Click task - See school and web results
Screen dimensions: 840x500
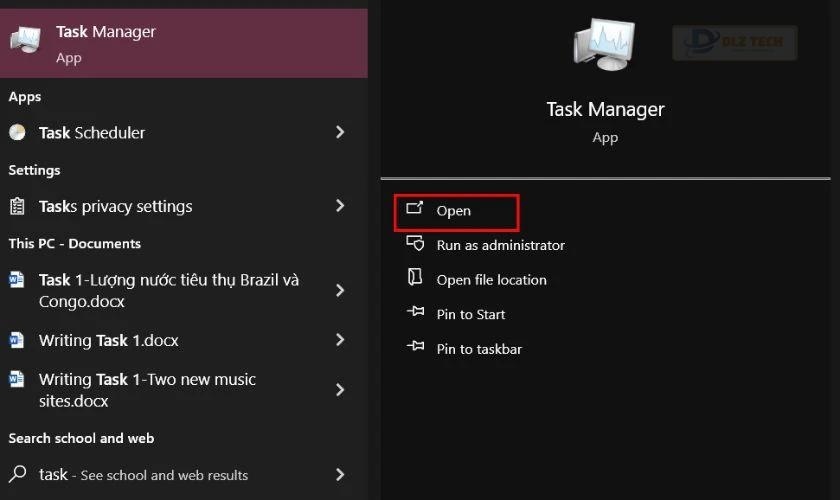(x=184, y=474)
